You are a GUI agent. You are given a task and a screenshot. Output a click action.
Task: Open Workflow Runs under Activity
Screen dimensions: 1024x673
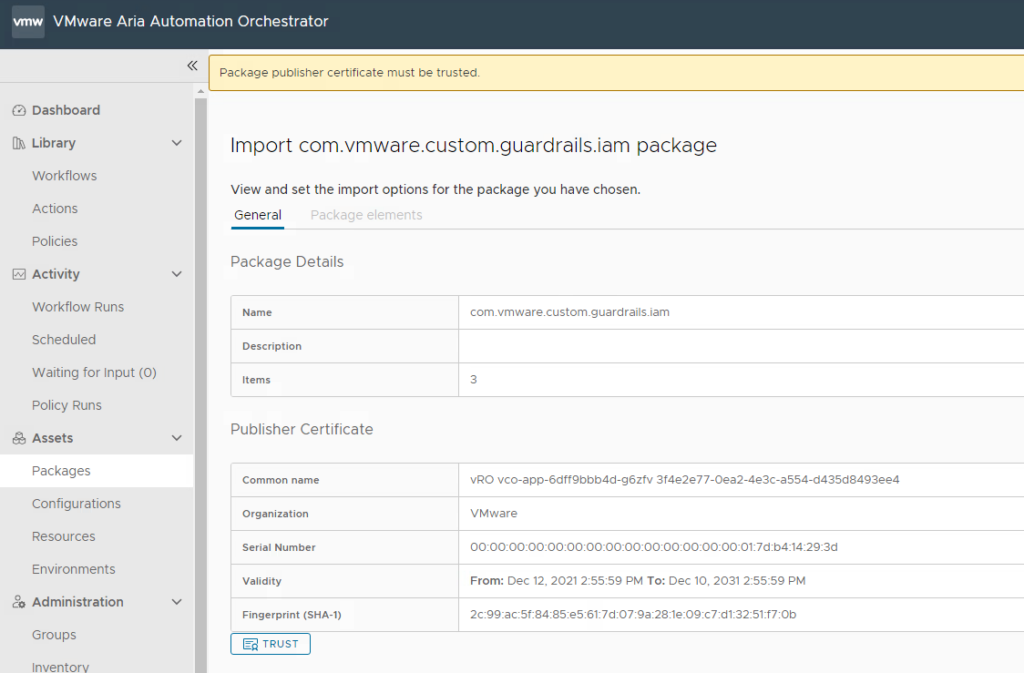click(x=78, y=307)
